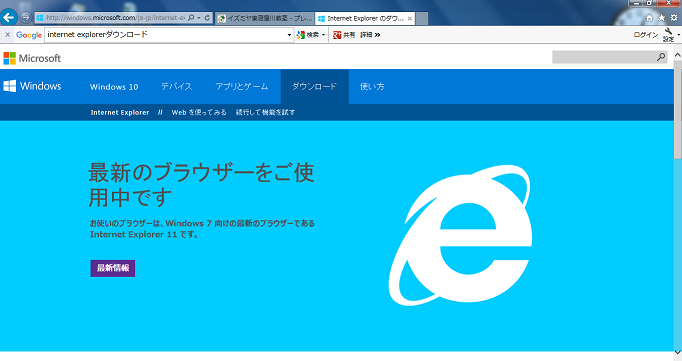
Task: Expand the Google Toolbar search history dropdown
Action: tap(290, 35)
